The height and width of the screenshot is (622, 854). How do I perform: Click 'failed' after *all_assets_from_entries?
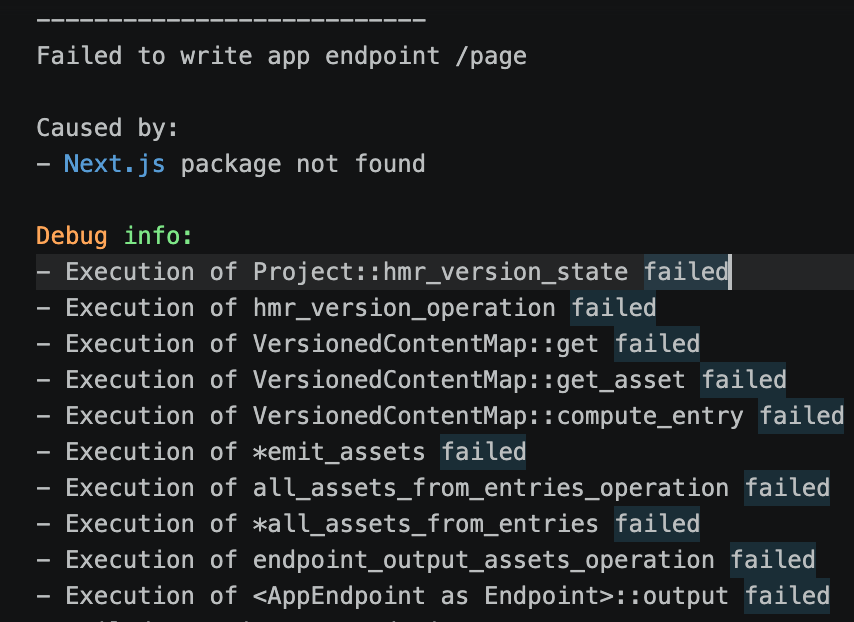pyautogui.click(x=657, y=523)
